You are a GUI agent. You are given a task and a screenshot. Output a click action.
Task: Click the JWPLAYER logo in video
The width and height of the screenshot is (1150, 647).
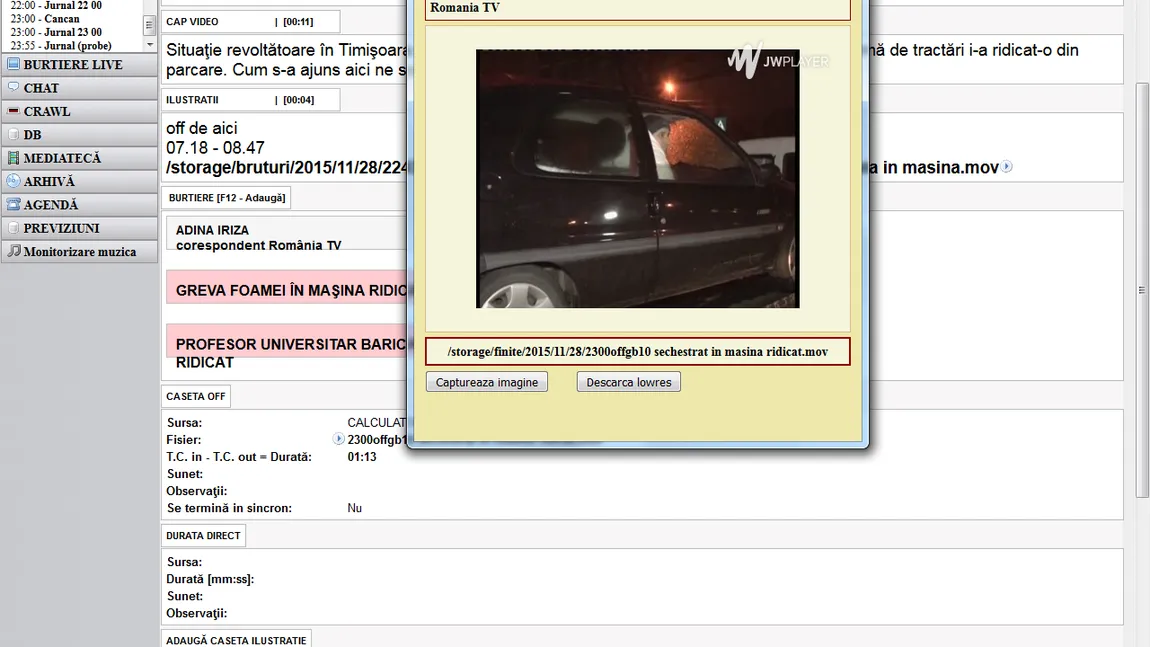click(x=778, y=60)
